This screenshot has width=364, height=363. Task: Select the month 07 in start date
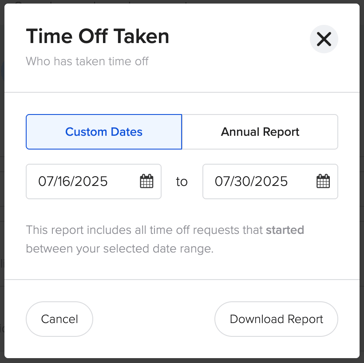pos(44,181)
